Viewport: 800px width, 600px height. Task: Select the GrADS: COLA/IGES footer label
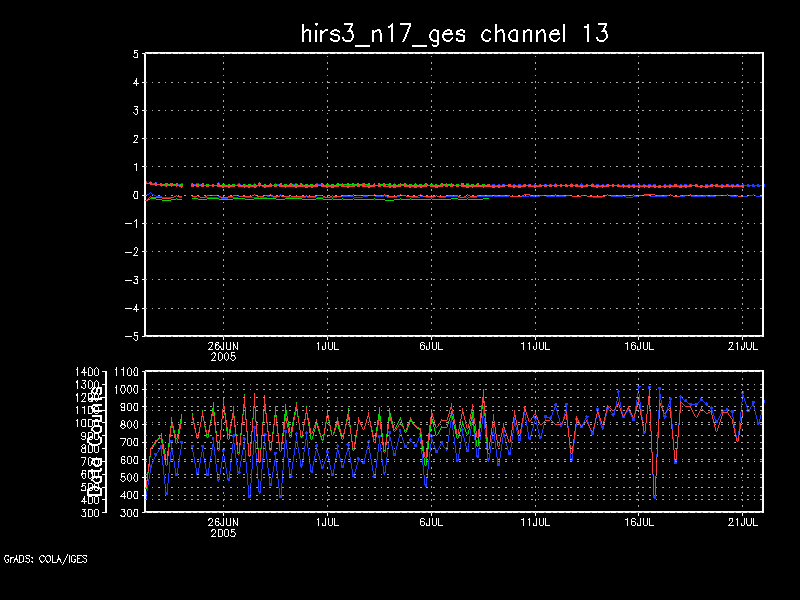[x=45, y=559]
